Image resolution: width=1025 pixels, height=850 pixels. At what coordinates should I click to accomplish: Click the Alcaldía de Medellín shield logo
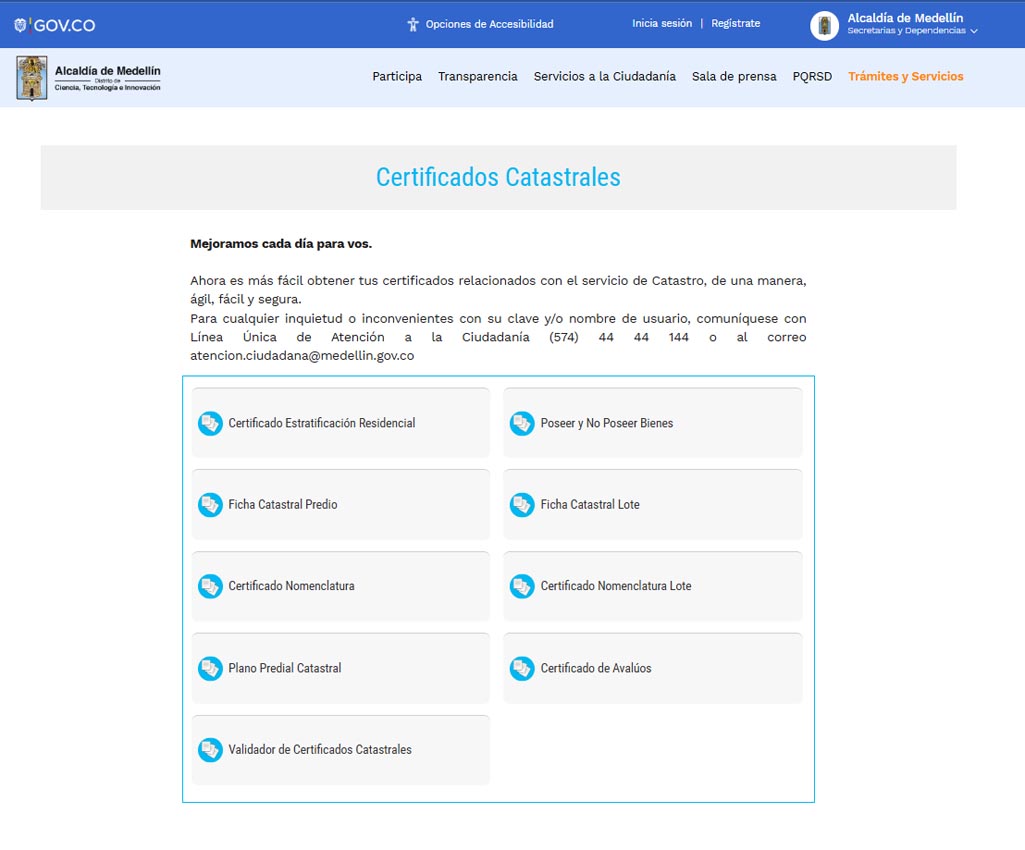(x=32, y=78)
